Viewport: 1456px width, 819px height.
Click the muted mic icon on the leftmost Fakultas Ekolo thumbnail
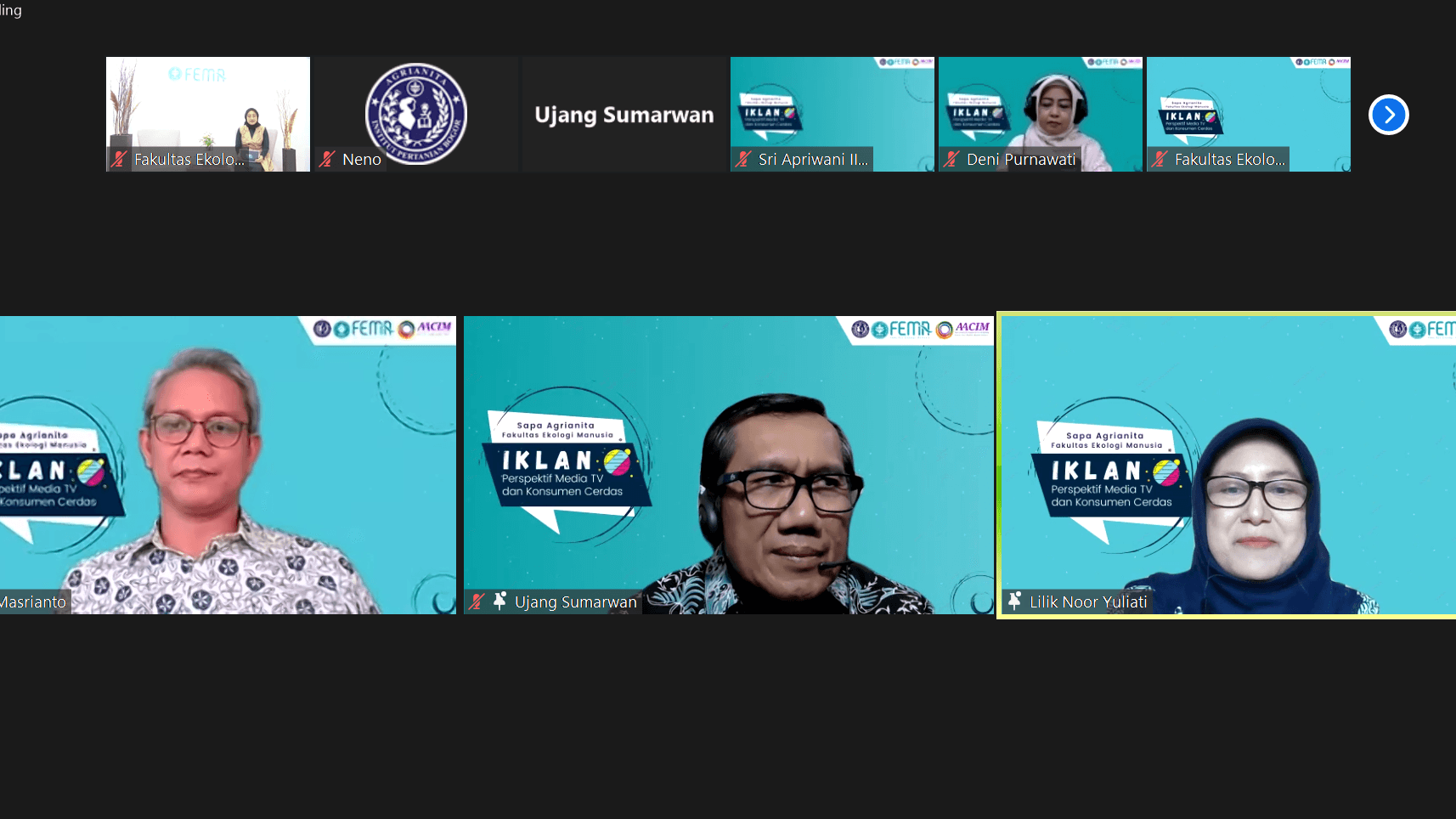(120, 159)
